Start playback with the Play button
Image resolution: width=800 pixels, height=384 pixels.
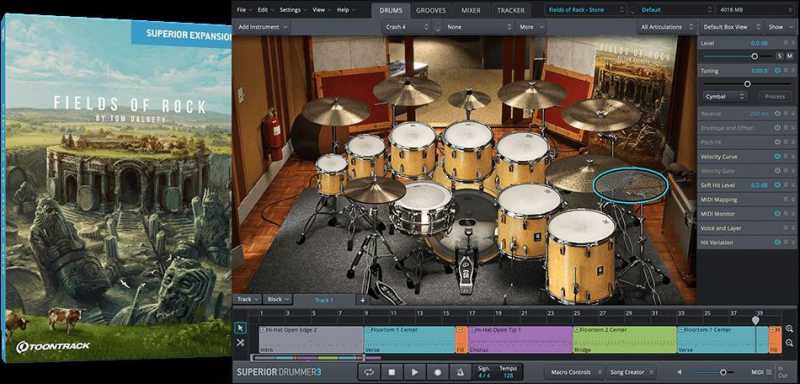tap(415, 372)
